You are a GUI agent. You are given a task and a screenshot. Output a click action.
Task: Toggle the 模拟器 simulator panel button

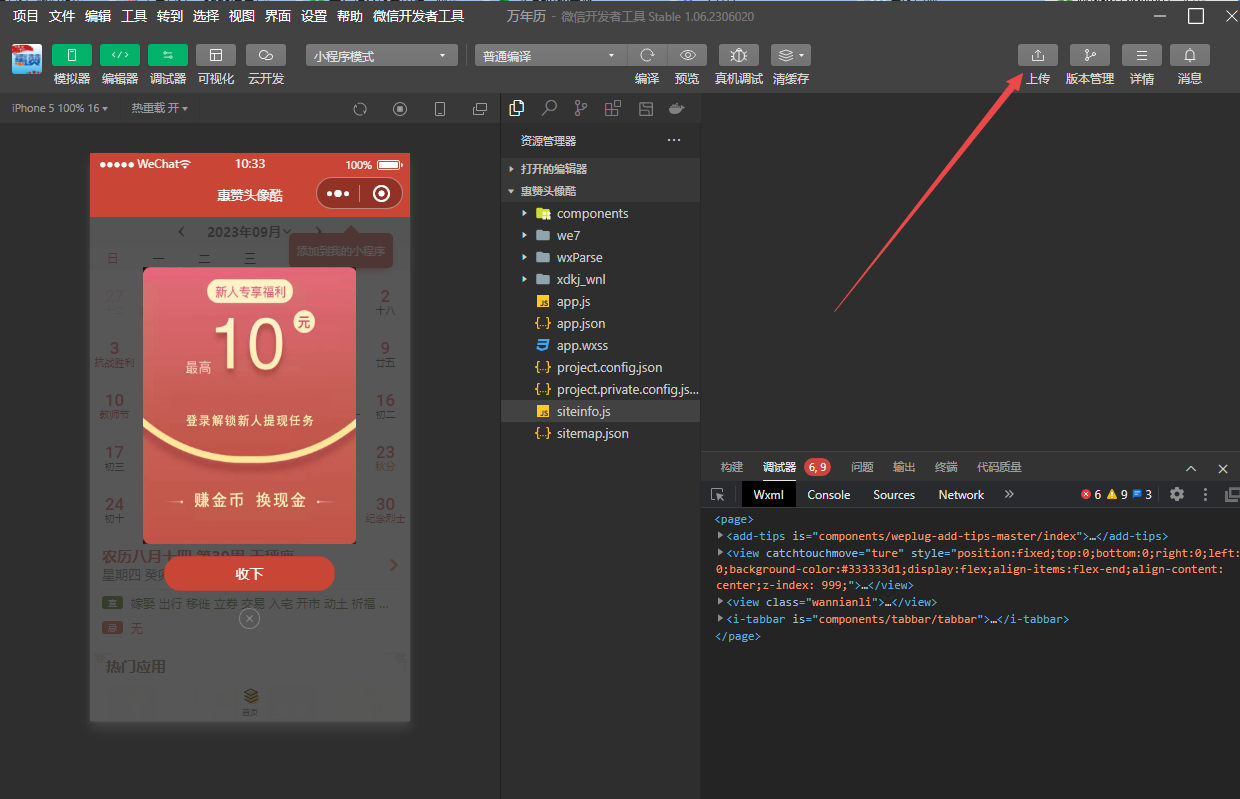pos(72,55)
